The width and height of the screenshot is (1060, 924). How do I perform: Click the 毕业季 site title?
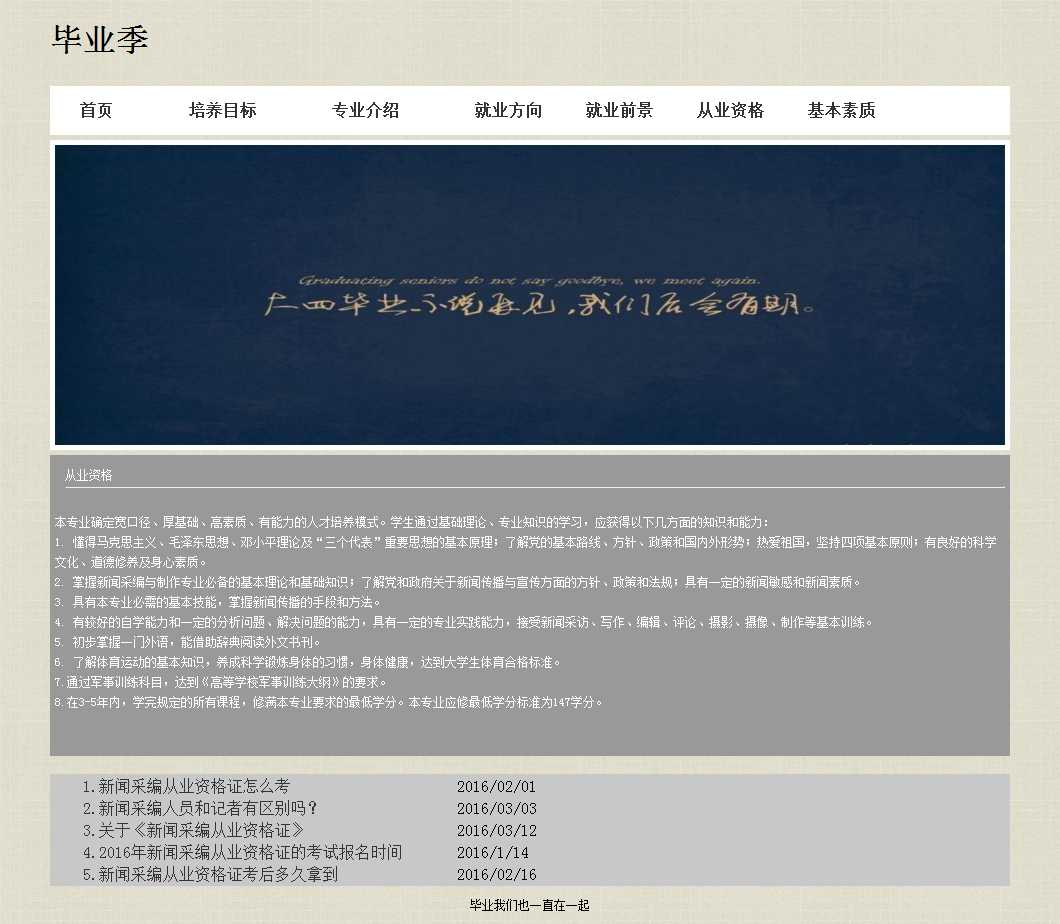coord(100,40)
